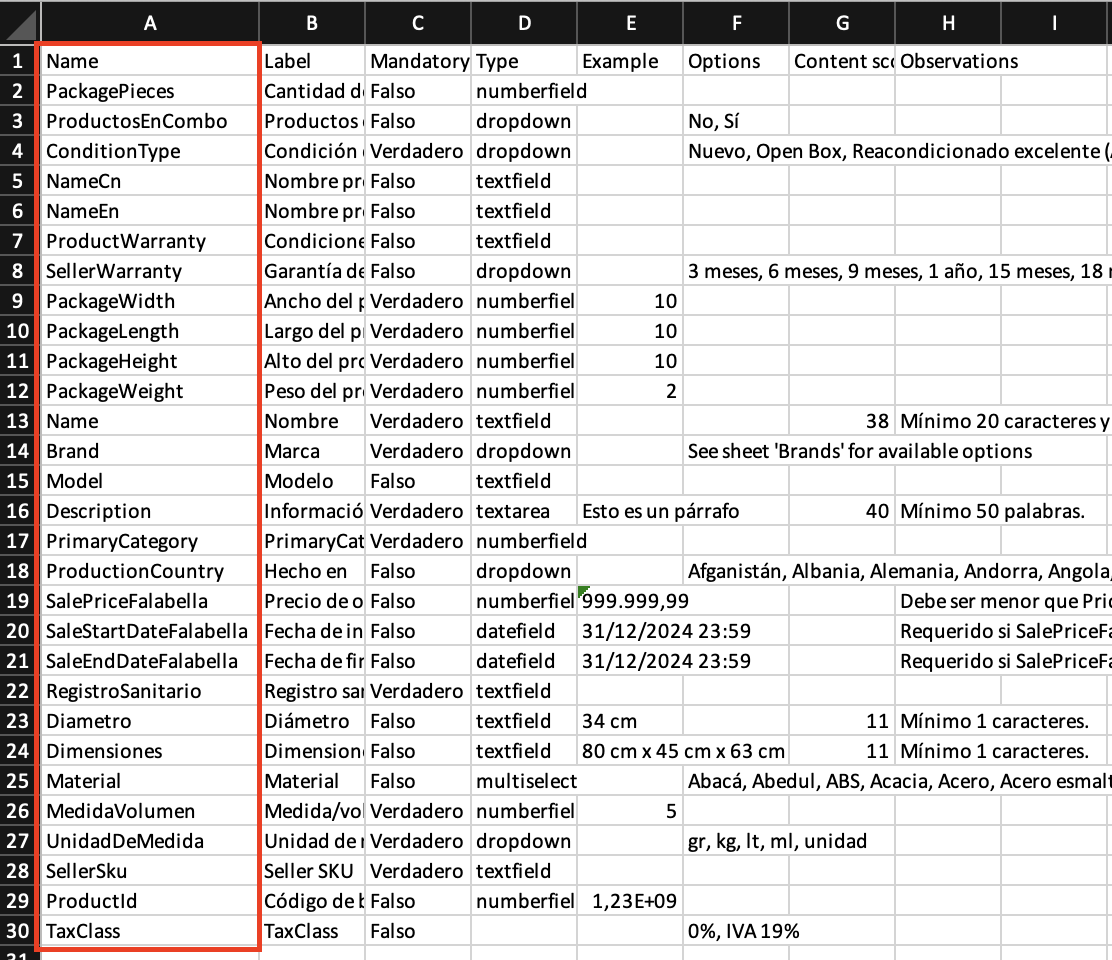The width and height of the screenshot is (1112, 960).
Task: Click cell containing NameEn
Action: pyautogui.click(x=150, y=211)
